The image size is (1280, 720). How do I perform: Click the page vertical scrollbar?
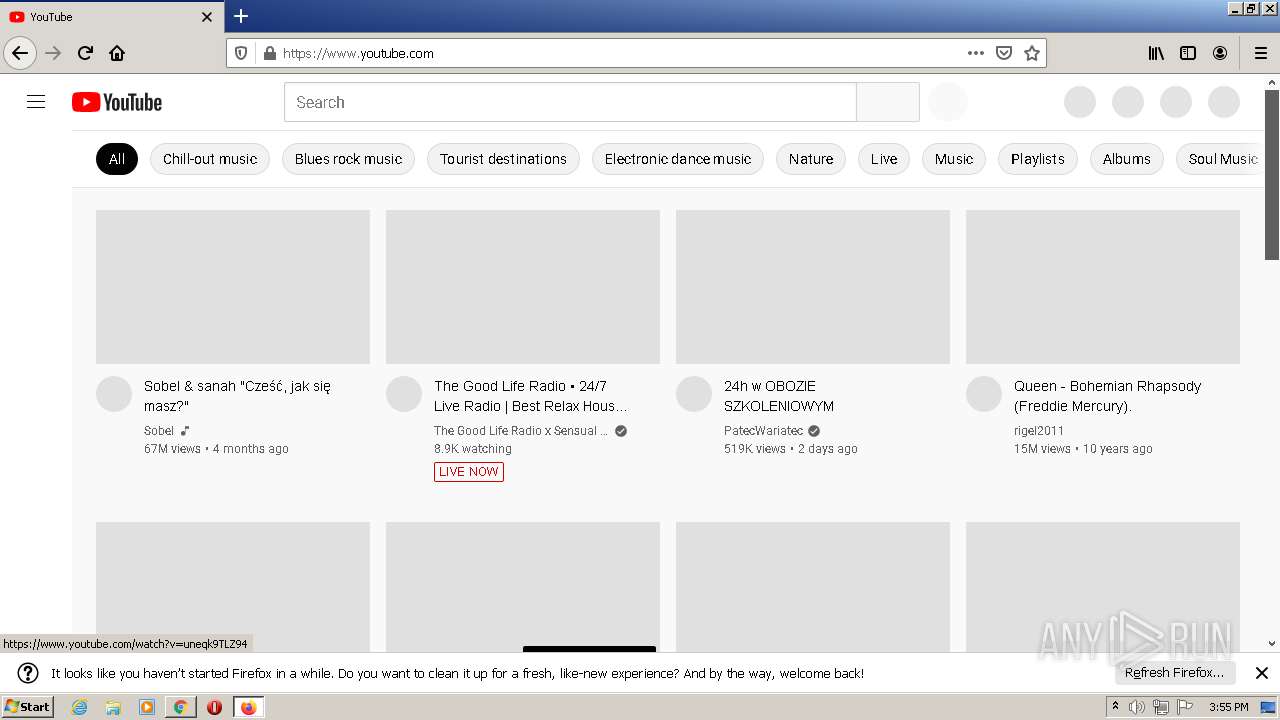(x=1272, y=176)
